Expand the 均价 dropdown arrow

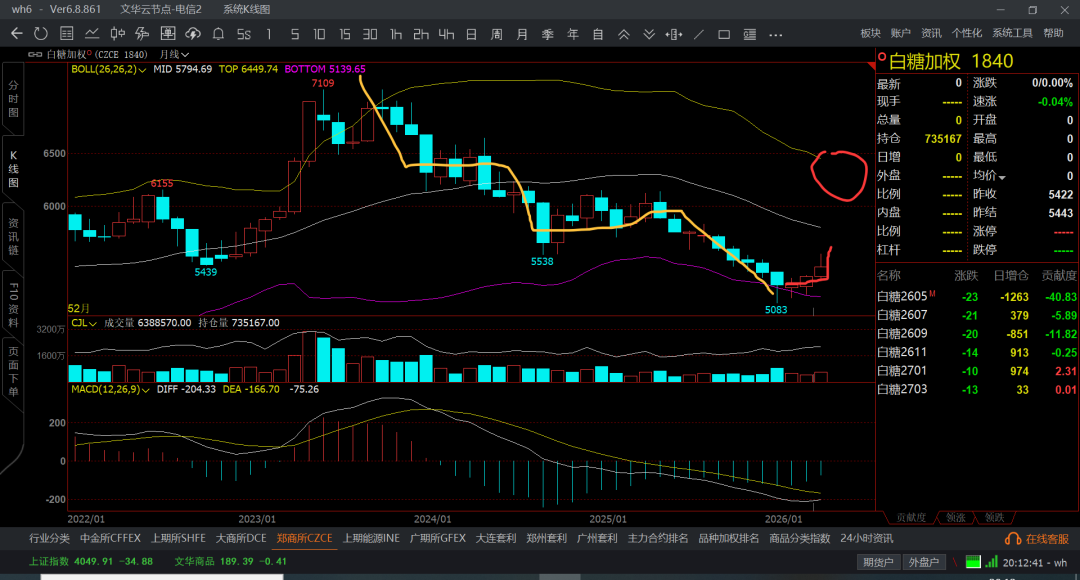(1002, 177)
